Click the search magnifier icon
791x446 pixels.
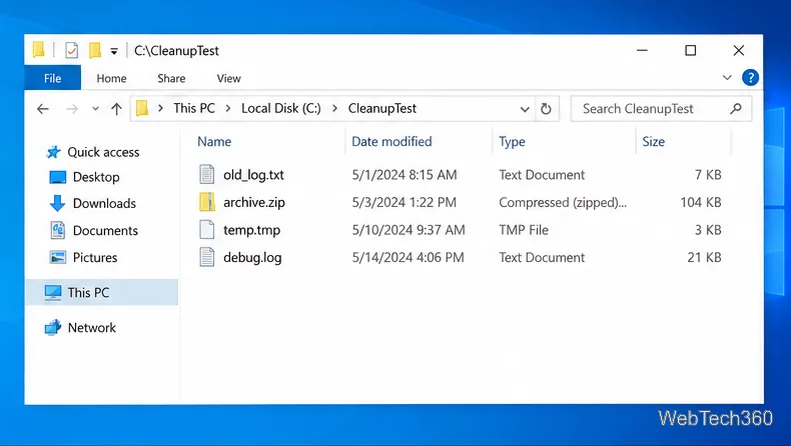pyautogui.click(x=736, y=108)
